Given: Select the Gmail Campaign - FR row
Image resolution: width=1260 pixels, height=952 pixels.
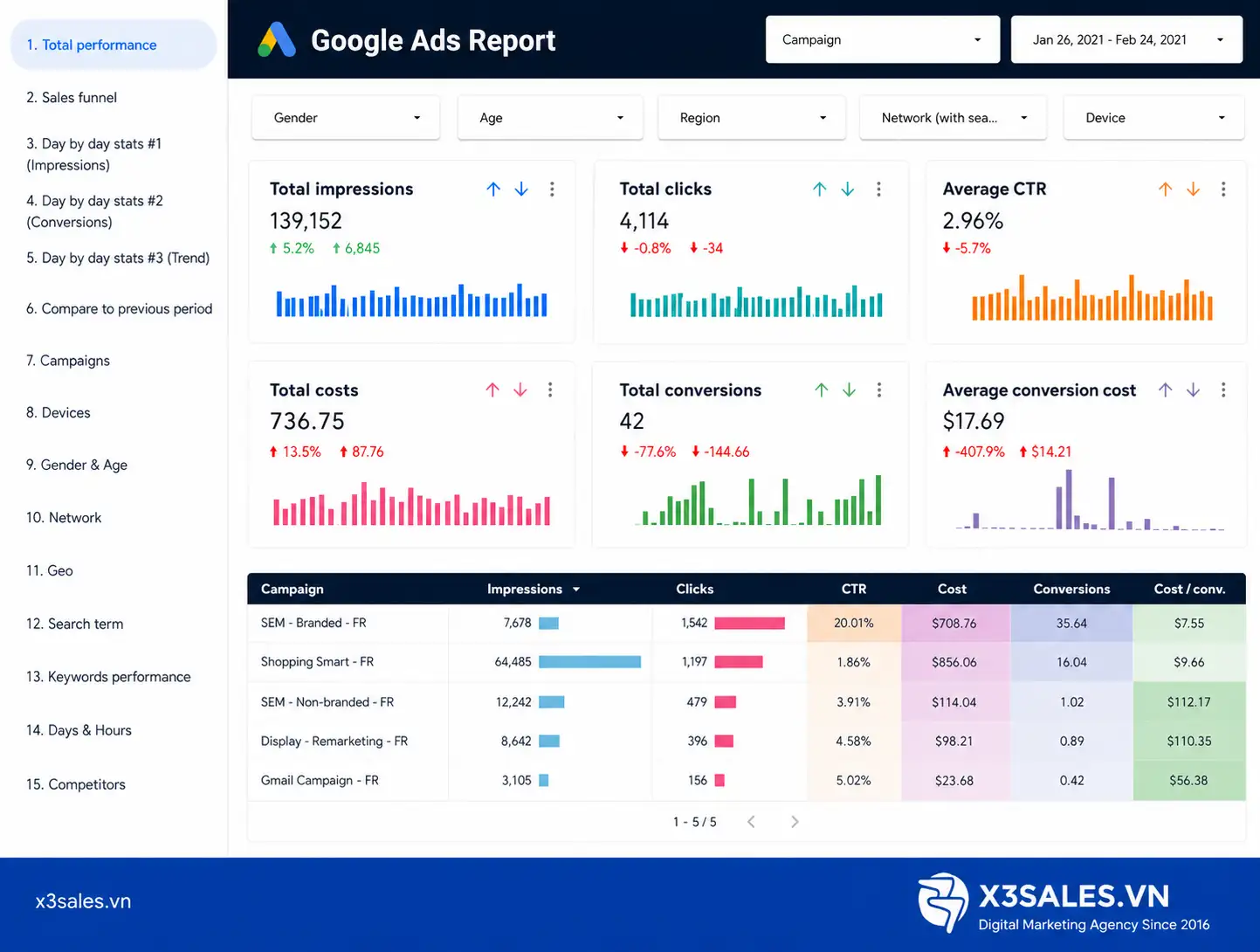Looking at the screenshot, I should (747, 781).
